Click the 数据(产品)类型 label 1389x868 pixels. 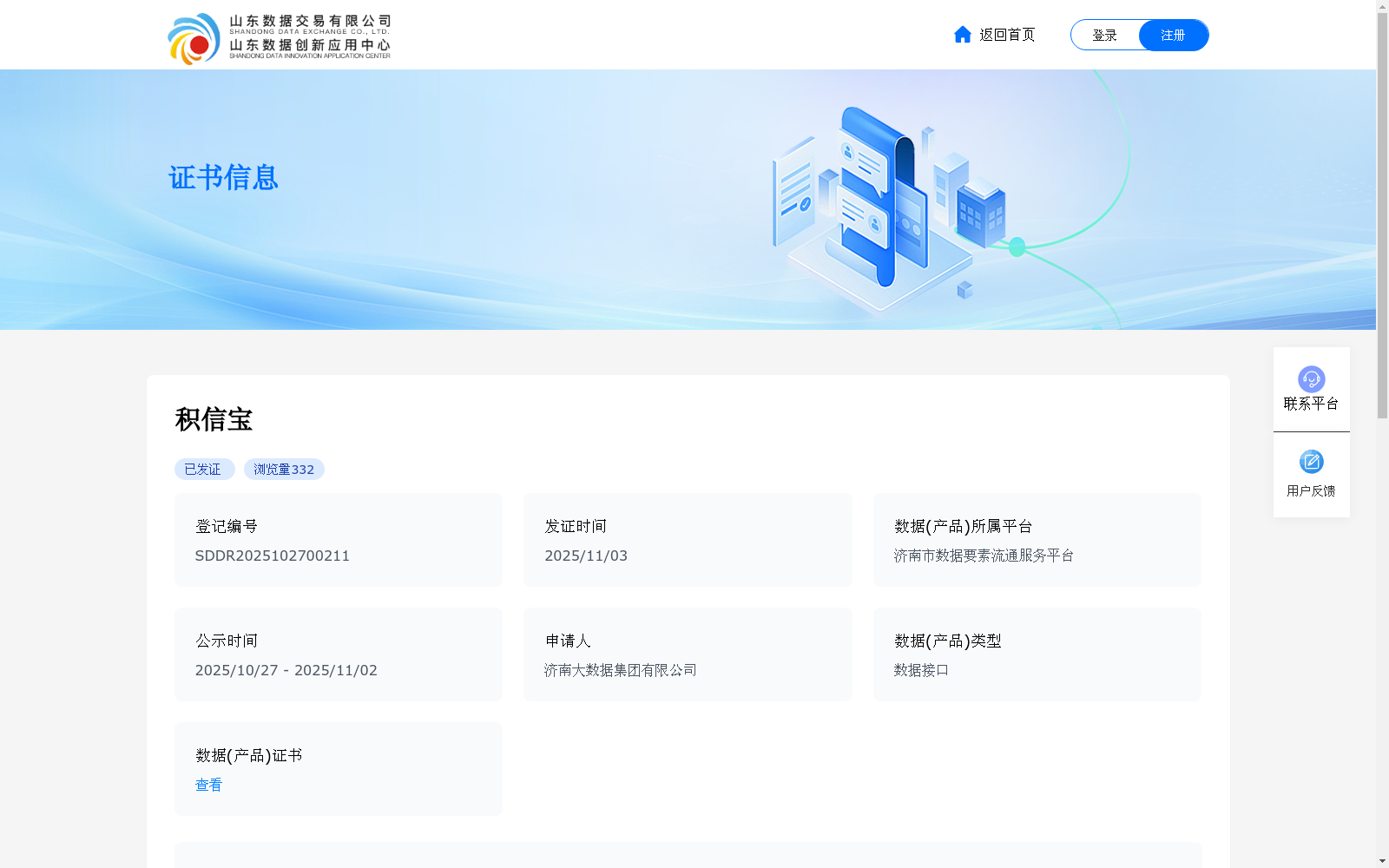point(947,641)
